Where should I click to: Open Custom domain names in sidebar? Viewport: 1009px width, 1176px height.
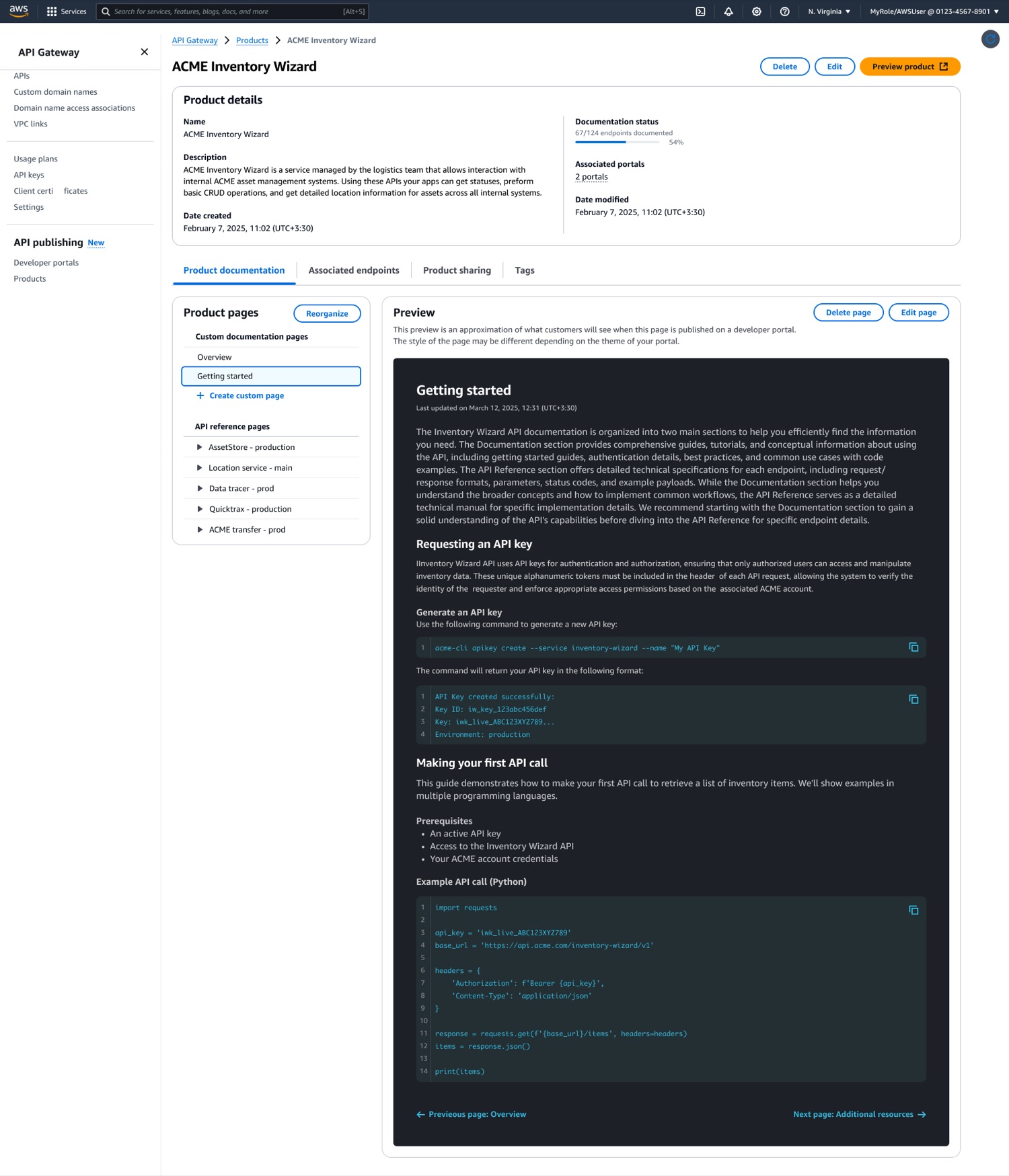click(55, 92)
